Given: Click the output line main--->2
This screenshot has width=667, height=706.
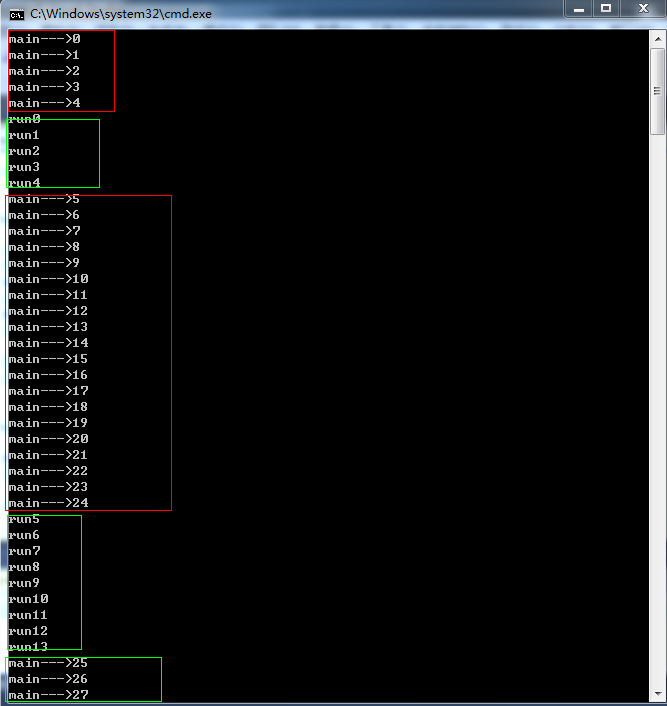Looking at the screenshot, I should pos(44,71).
